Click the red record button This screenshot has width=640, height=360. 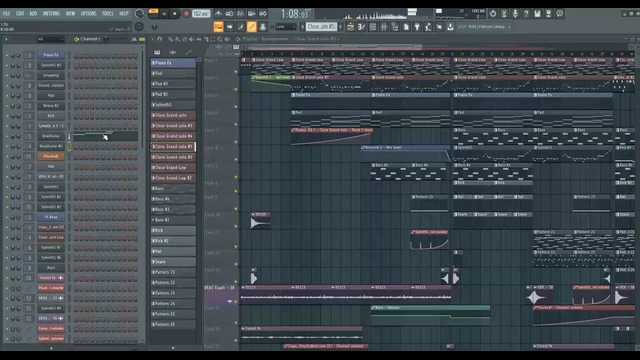[x=186, y=14]
